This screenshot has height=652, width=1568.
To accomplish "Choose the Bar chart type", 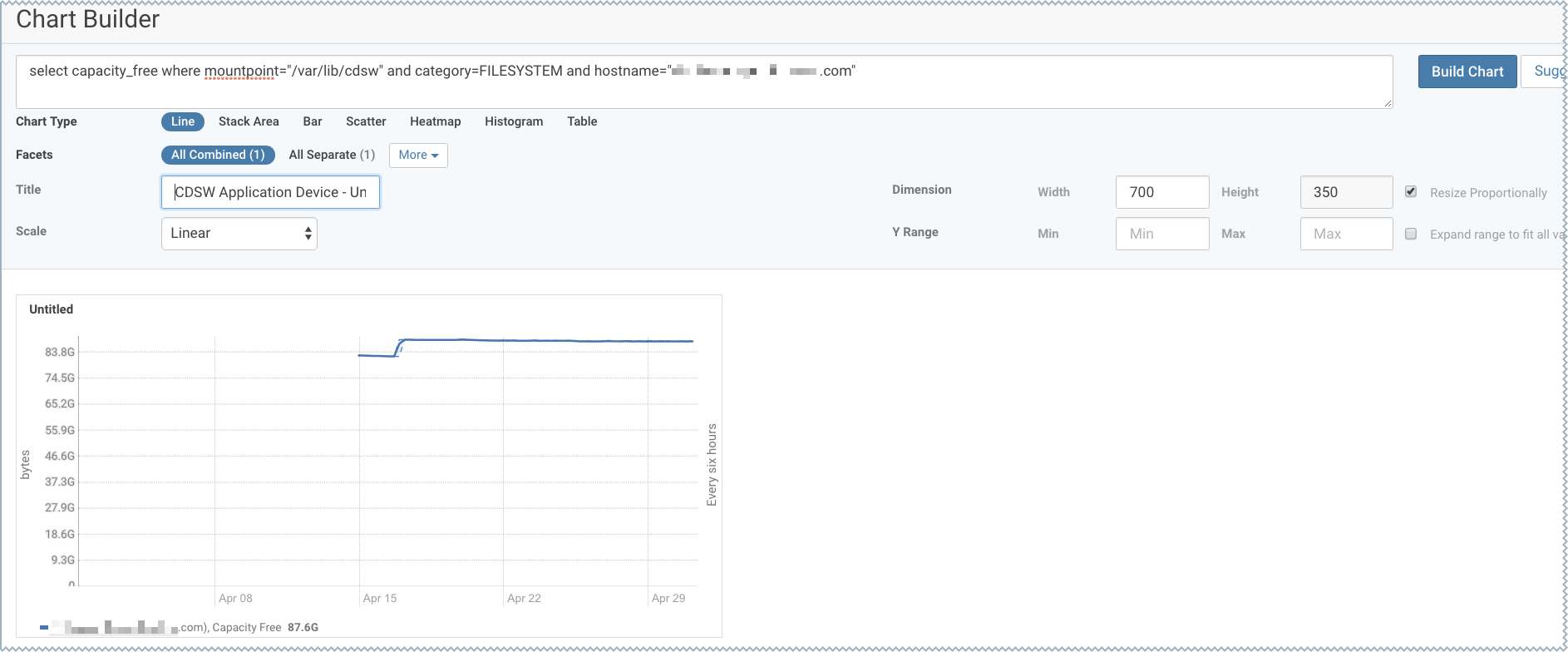I will point(312,121).
